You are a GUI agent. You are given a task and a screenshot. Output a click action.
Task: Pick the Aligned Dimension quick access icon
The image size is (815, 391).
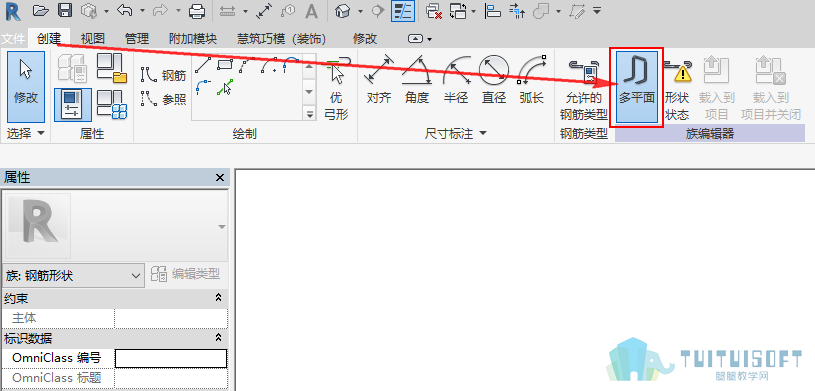(264, 11)
